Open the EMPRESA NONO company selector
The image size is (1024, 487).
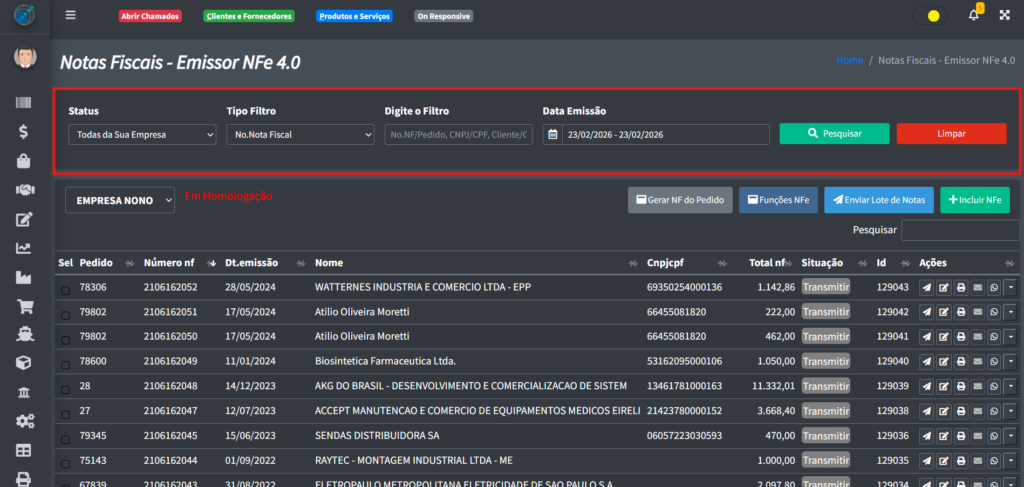(120, 200)
